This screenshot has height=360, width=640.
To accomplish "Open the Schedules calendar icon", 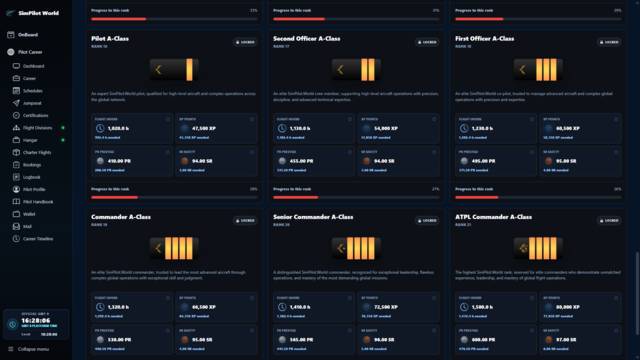I will click(16, 91).
